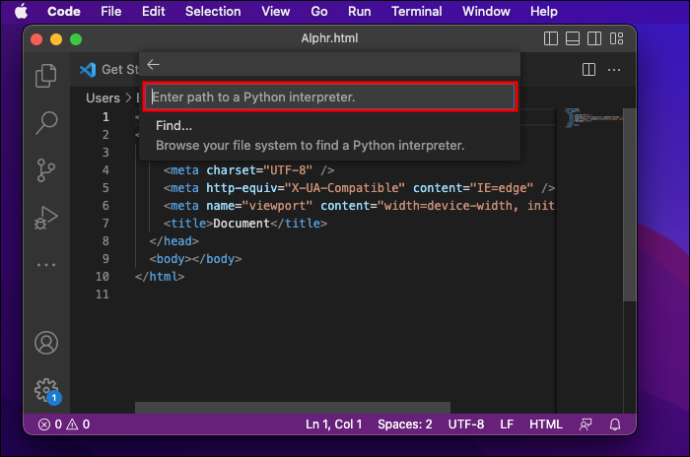This screenshot has height=457, width=690.
Task: Select HTML language mode in status bar
Action: (546, 424)
